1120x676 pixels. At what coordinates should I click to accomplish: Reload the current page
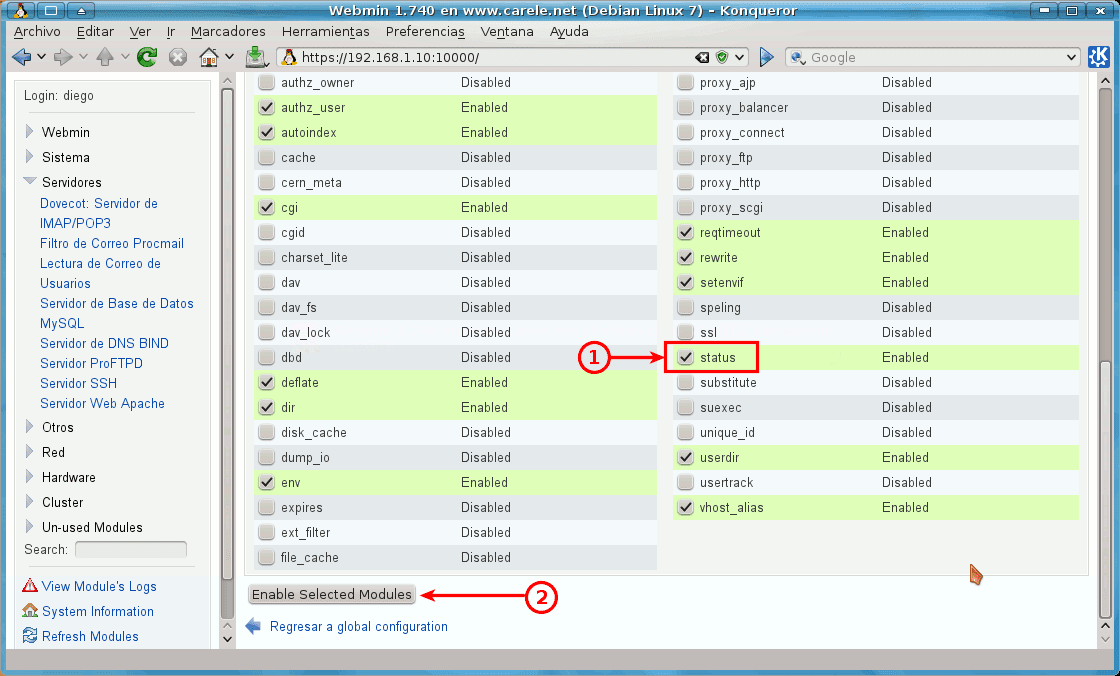[x=146, y=57]
